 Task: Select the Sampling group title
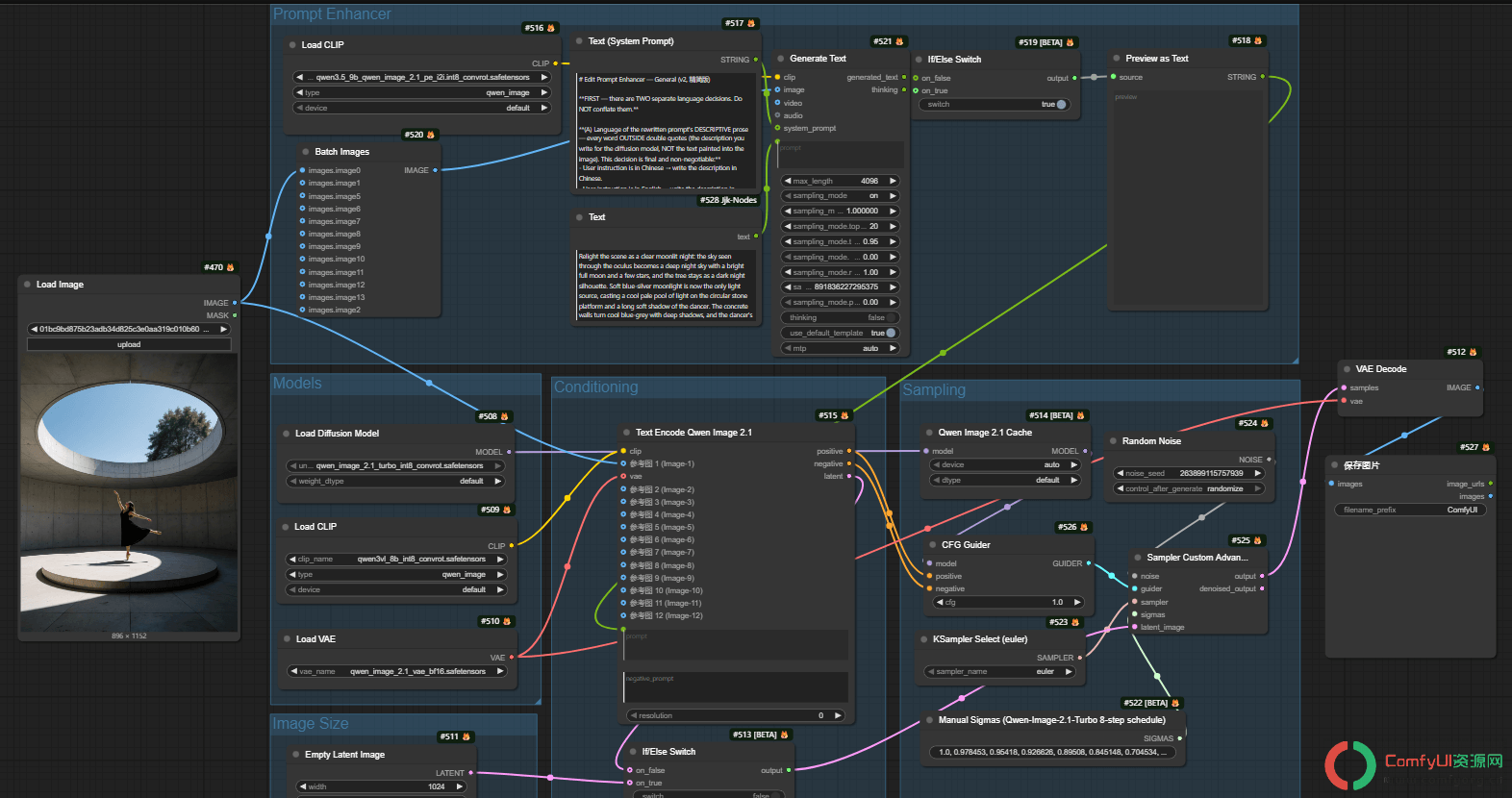pos(934,389)
